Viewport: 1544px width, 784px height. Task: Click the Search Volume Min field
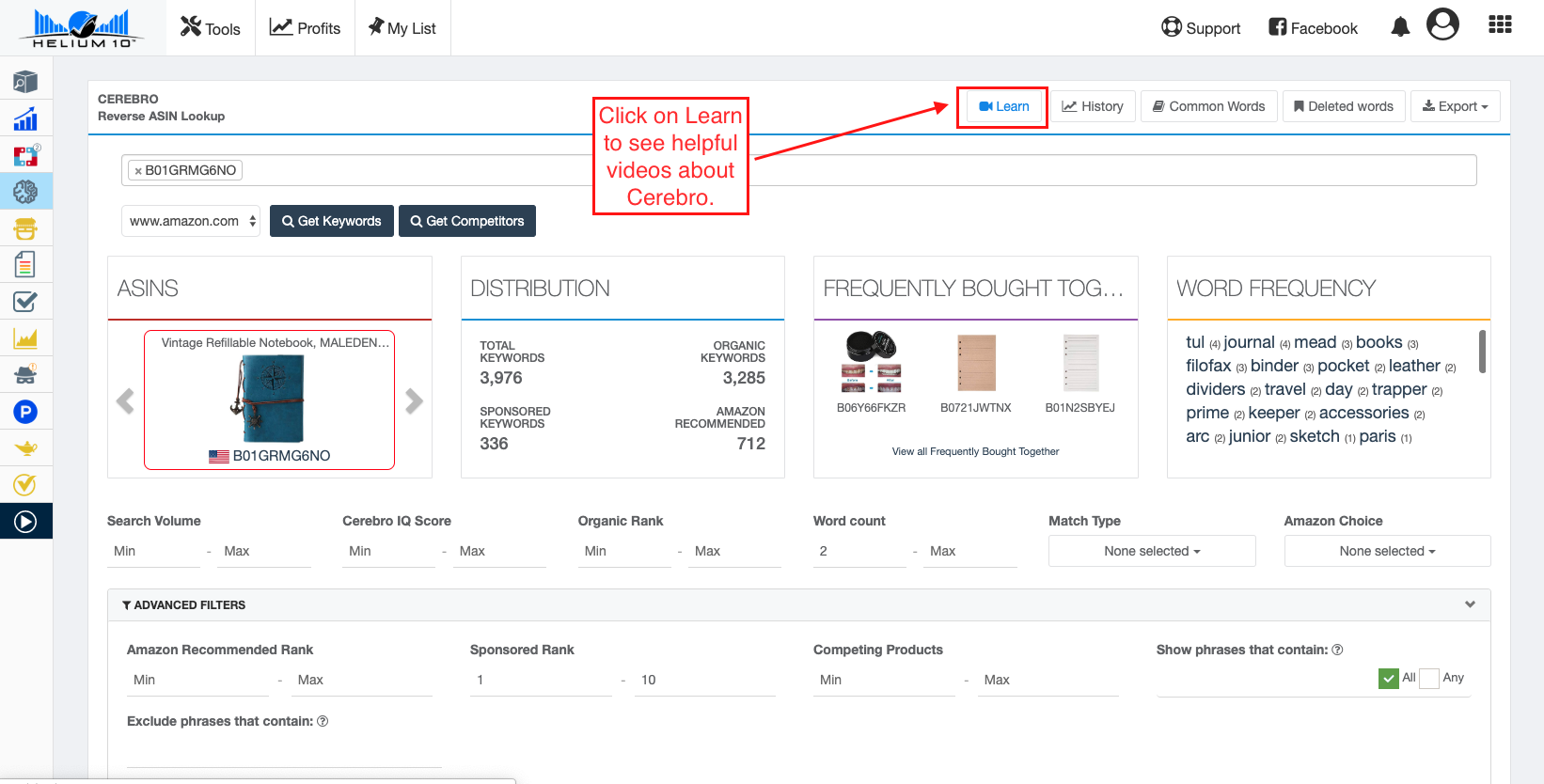pyautogui.click(x=153, y=551)
